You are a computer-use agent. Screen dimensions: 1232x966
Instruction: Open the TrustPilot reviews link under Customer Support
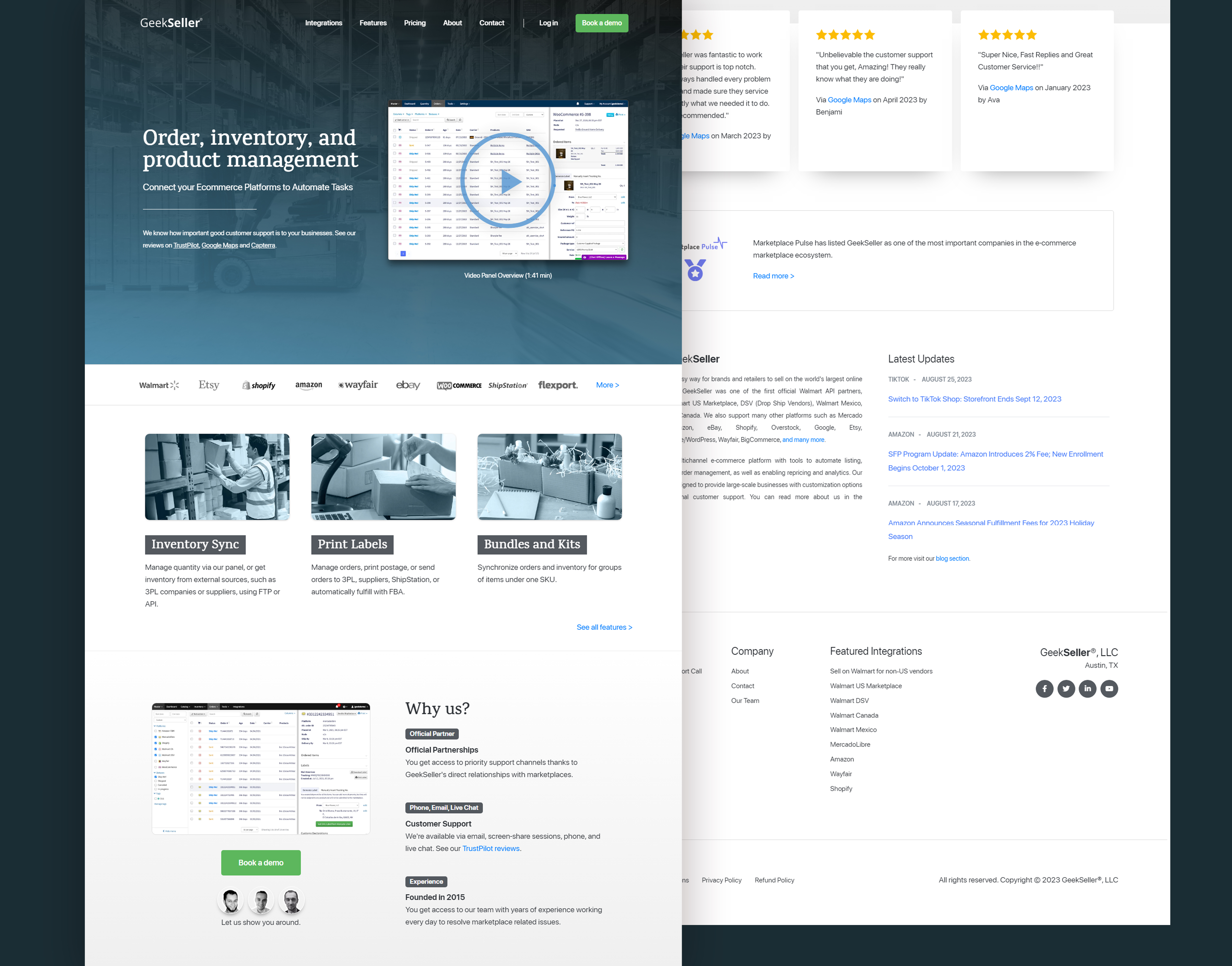coord(491,848)
